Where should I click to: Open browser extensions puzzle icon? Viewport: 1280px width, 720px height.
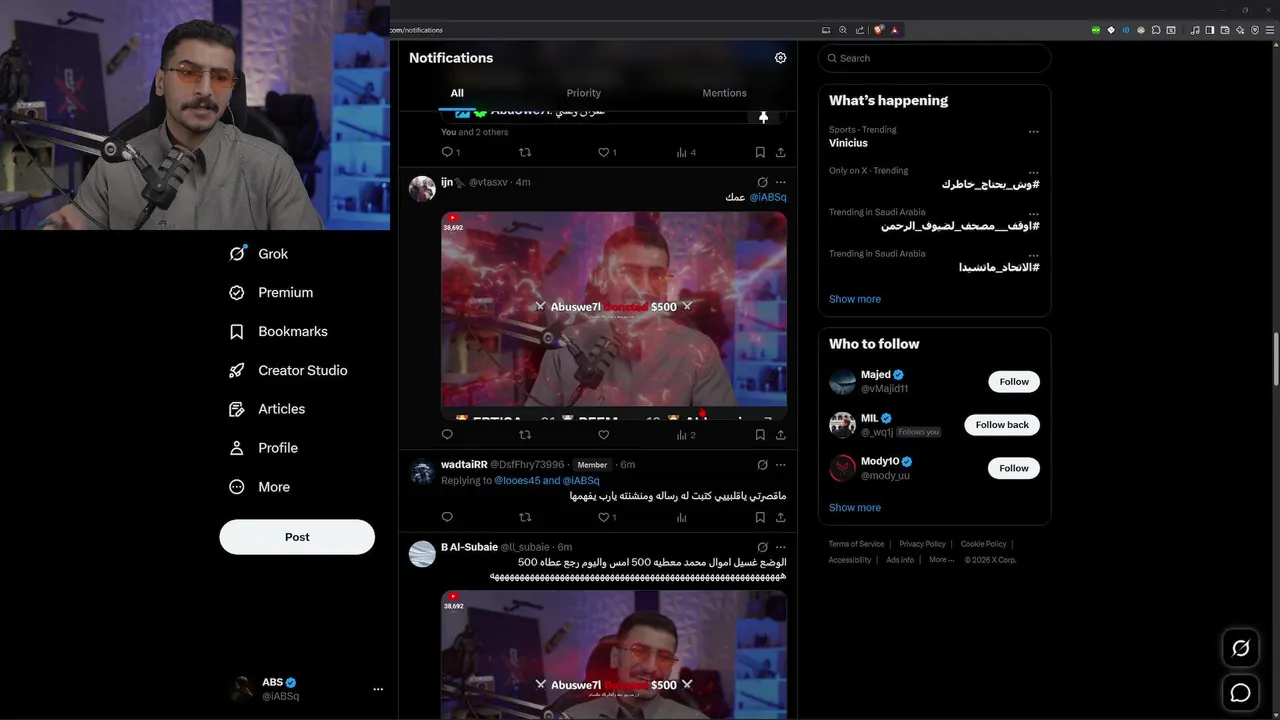(1154, 30)
